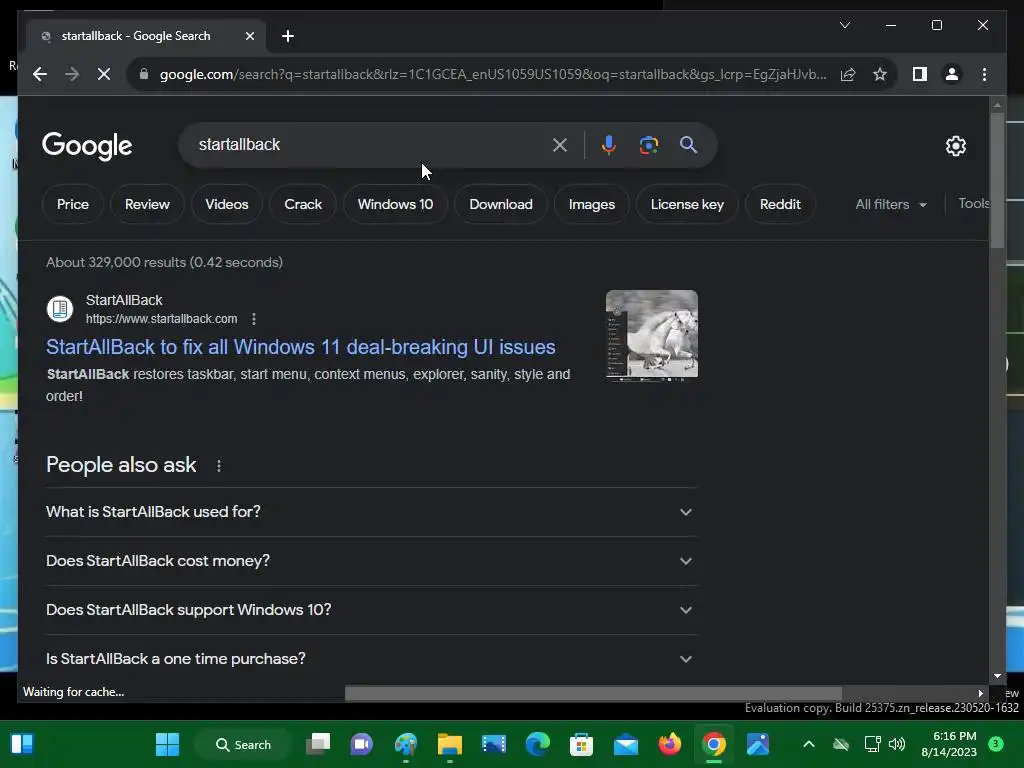Open File Explorer from the taskbar
This screenshot has width=1024, height=768.
coord(449,744)
